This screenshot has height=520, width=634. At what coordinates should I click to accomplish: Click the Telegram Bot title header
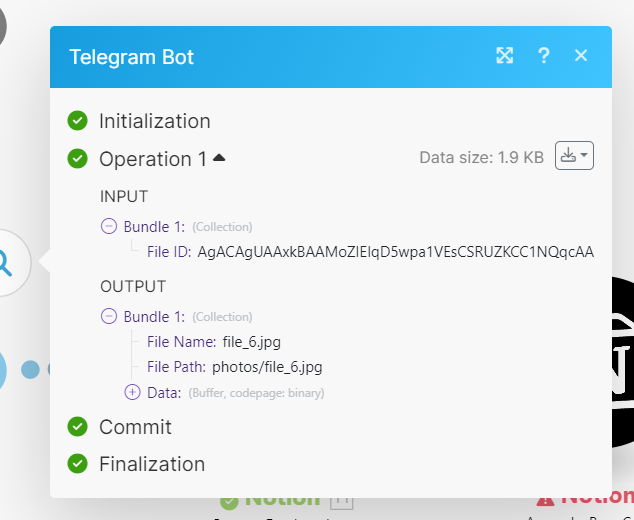point(132,57)
